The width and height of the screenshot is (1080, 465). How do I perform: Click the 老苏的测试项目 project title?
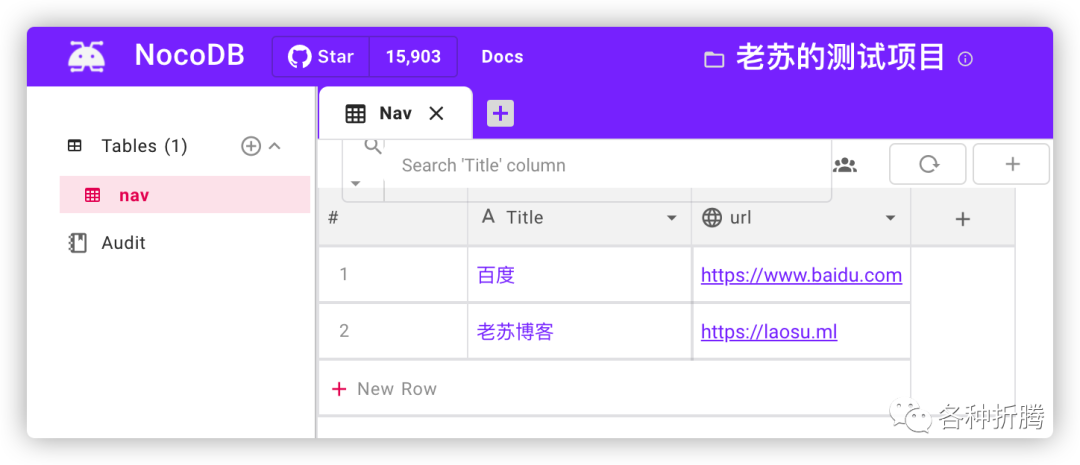tap(840, 57)
